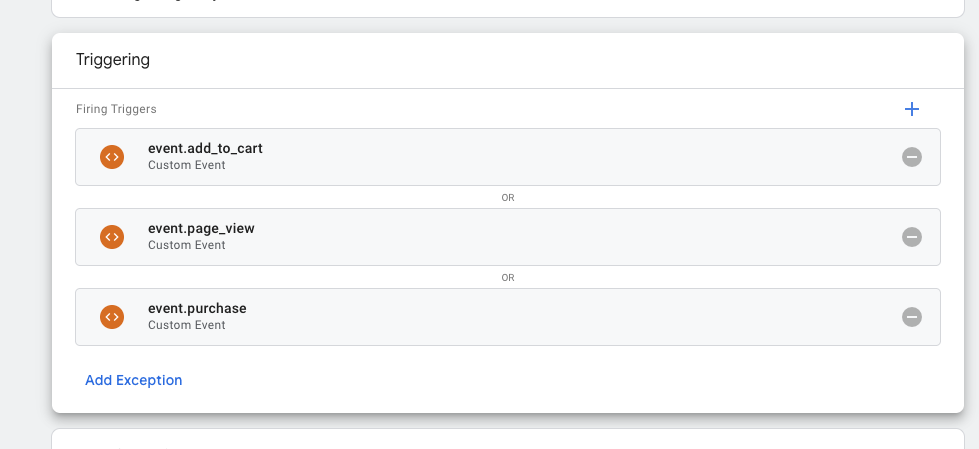
Task: Click the Firing Triggers label
Action: click(116, 109)
